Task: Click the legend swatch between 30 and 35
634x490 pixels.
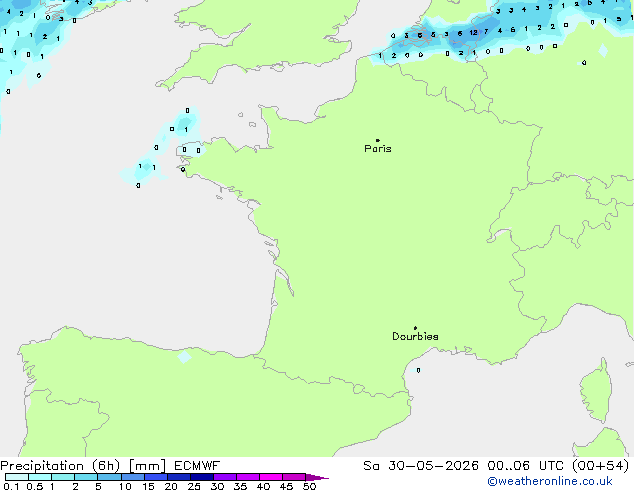Action: (225, 477)
